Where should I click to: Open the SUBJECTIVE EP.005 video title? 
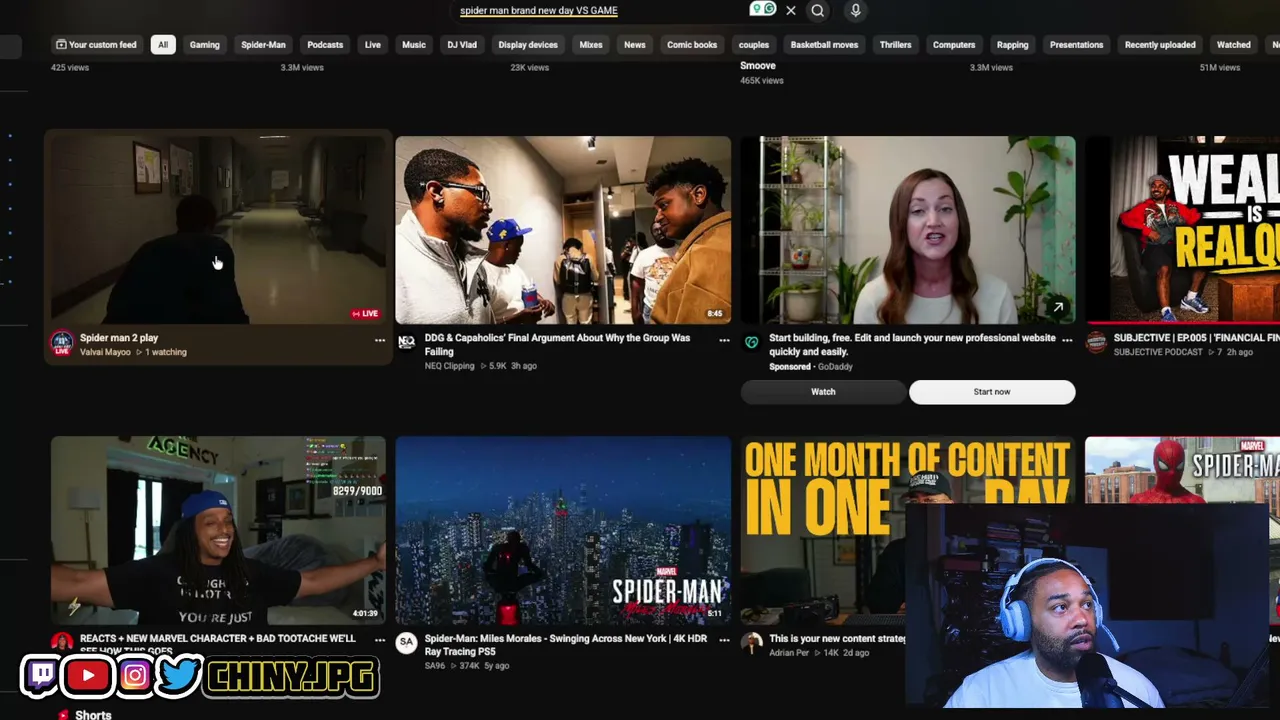click(x=1197, y=338)
